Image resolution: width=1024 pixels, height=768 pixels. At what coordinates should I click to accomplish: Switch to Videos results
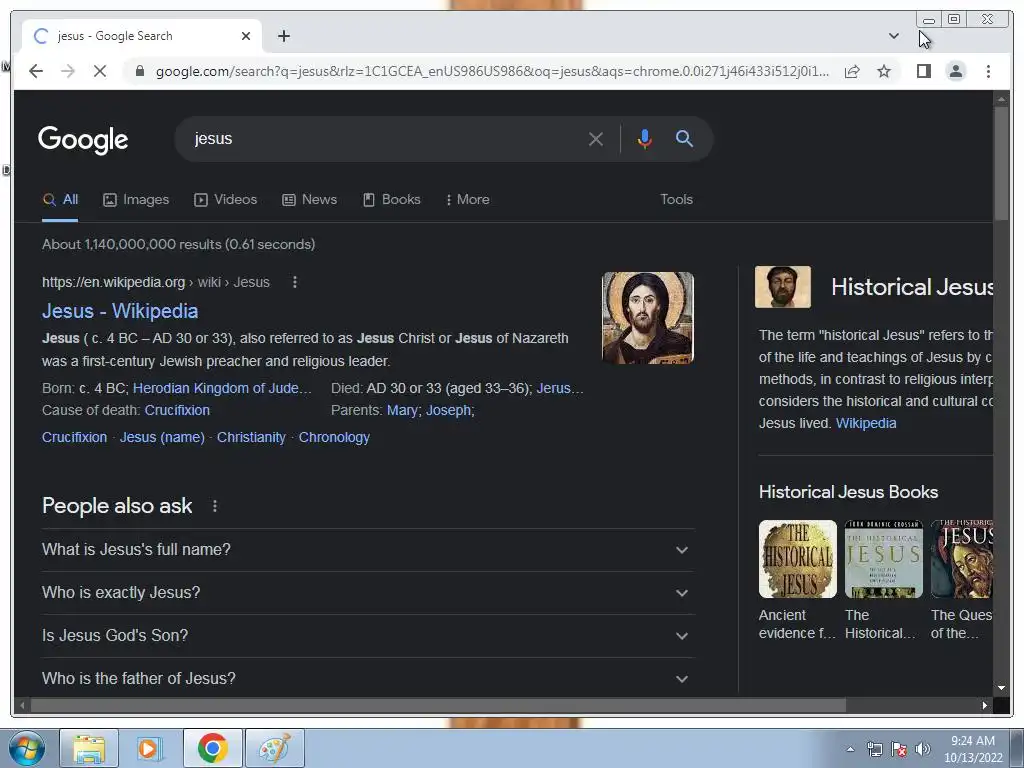pyautogui.click(x=225, y=200)
